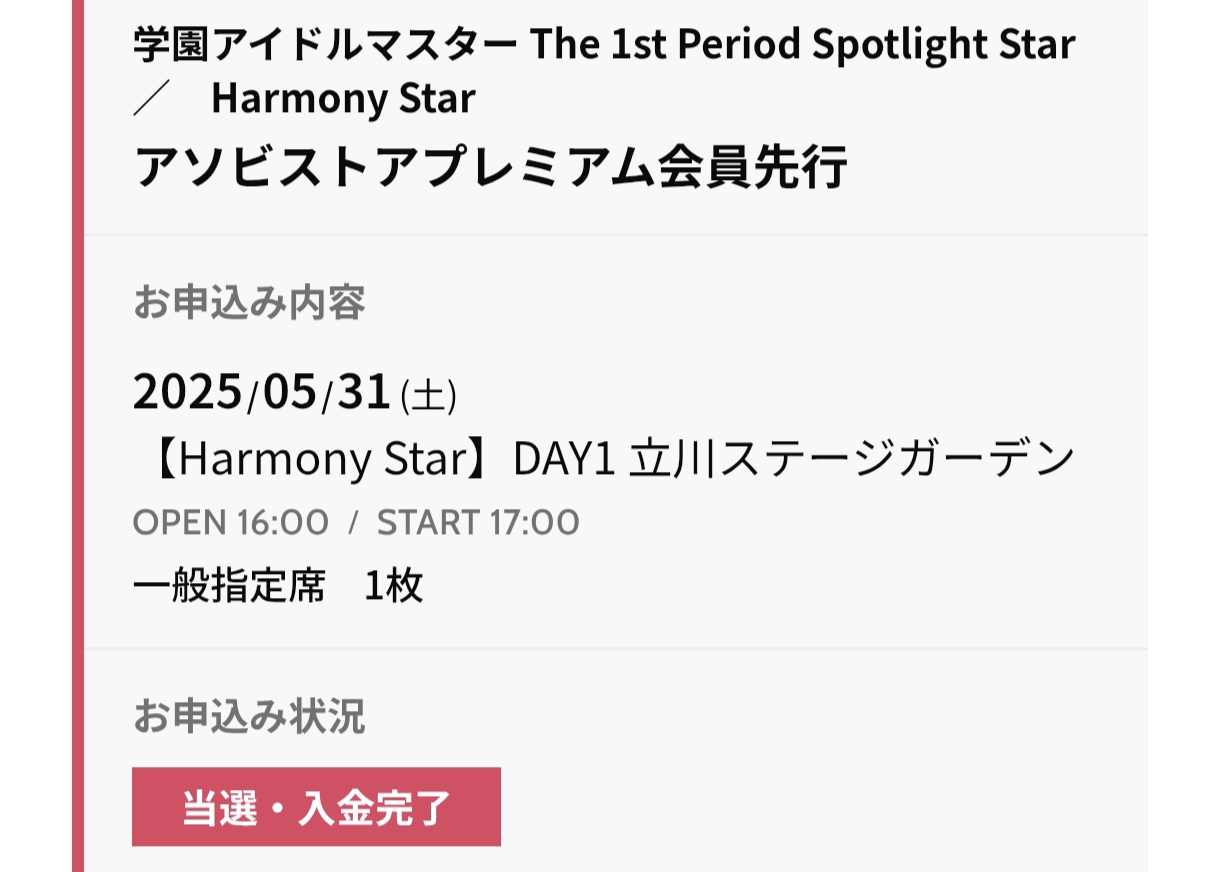This screenshot has width=1220, height=872.
Task: Click the 一般指定席 seat type text
Action: (x=229, y=586)
